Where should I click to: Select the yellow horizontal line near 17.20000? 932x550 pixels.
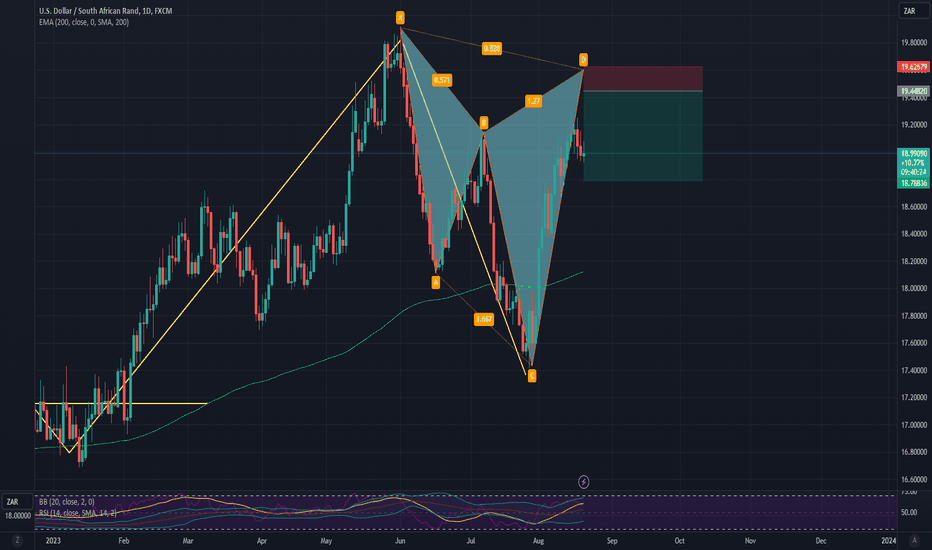121,404
